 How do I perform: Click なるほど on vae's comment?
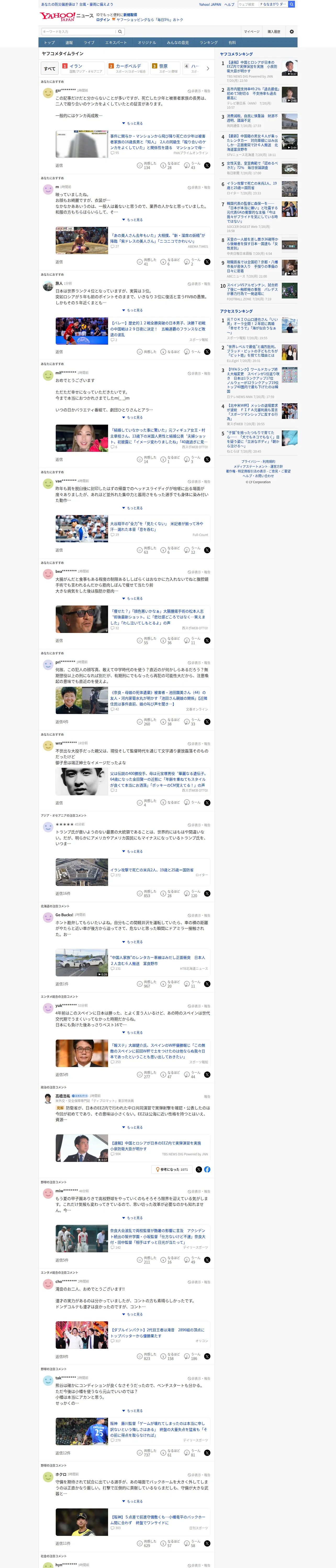170,550
